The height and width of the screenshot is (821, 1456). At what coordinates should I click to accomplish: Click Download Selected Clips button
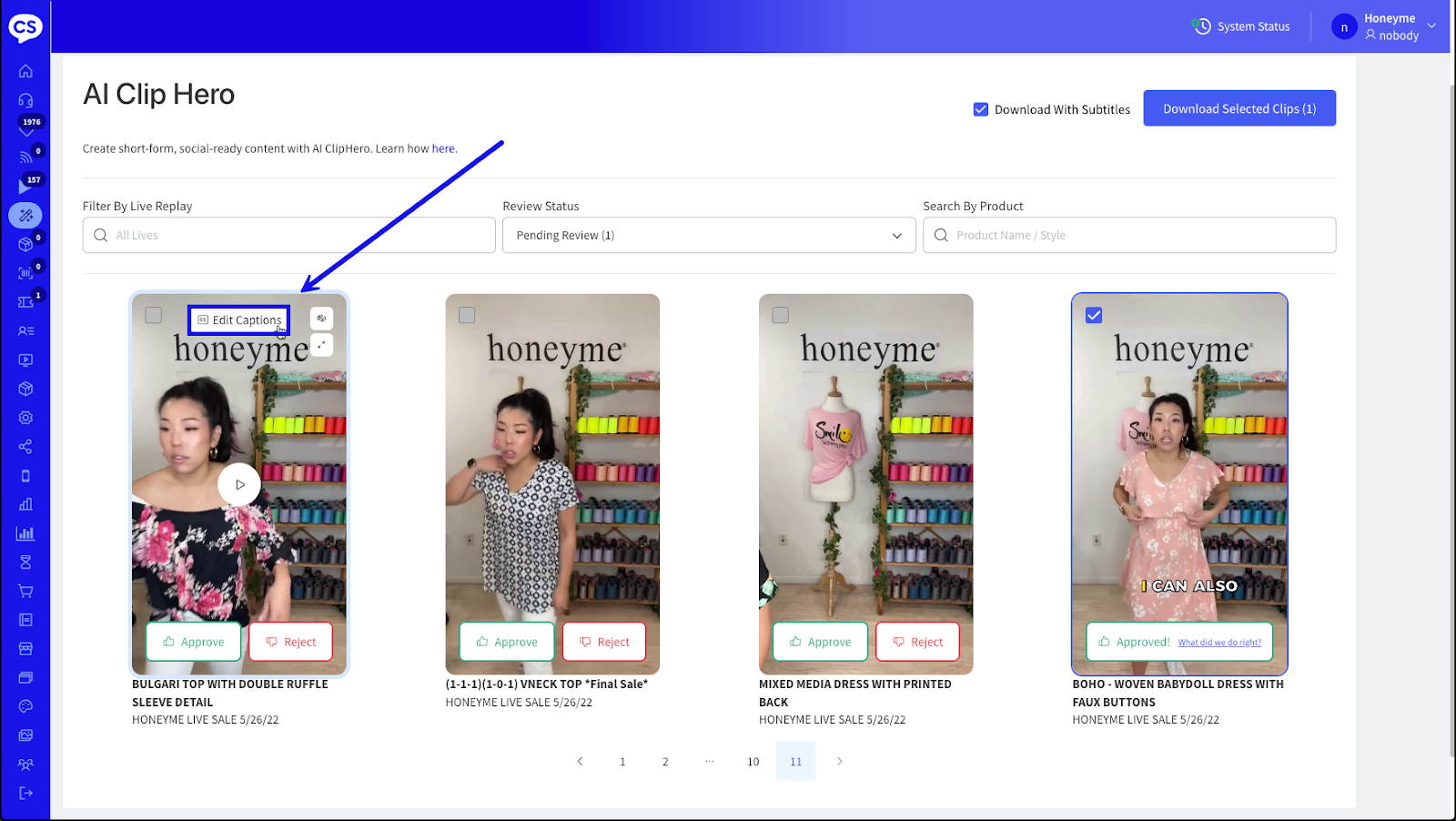(x=1239, y=108)
